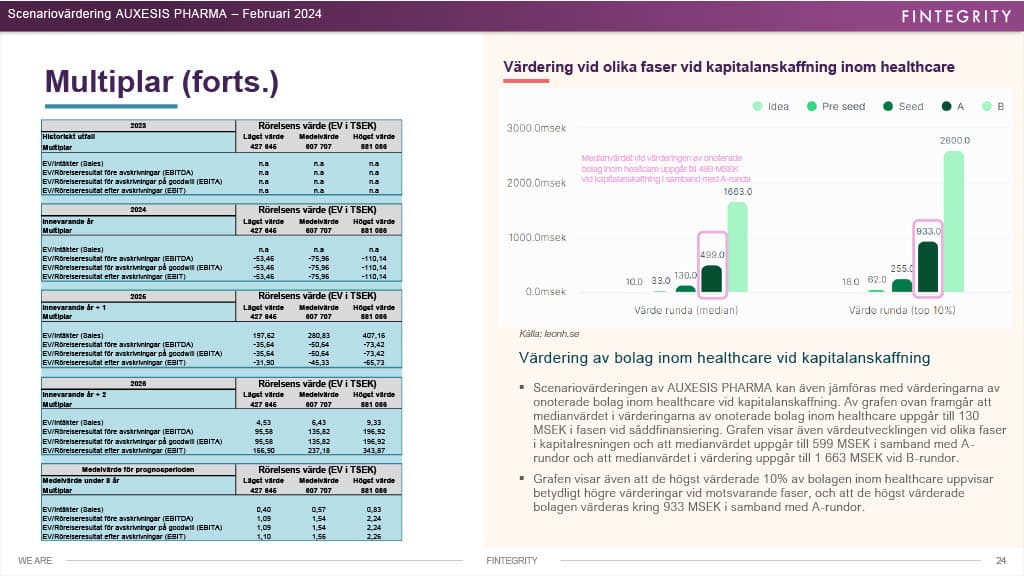
Task: Select the 2600.0 B-round bar in top 10% group
Action: [x=953, y=221]
